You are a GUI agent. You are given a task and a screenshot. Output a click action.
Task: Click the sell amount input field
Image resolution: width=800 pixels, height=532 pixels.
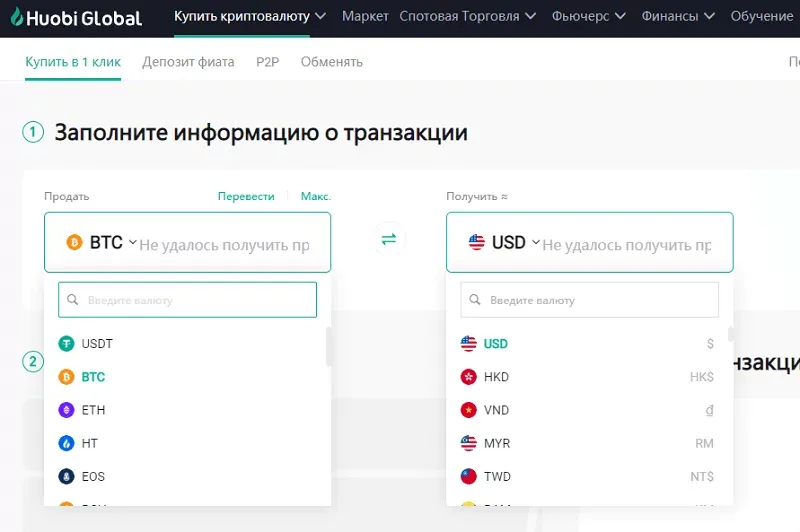(x=224, y=245)
